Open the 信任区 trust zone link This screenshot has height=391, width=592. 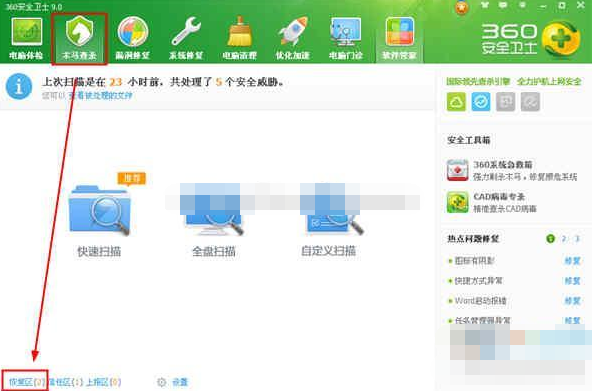click(x=66, y=382)
